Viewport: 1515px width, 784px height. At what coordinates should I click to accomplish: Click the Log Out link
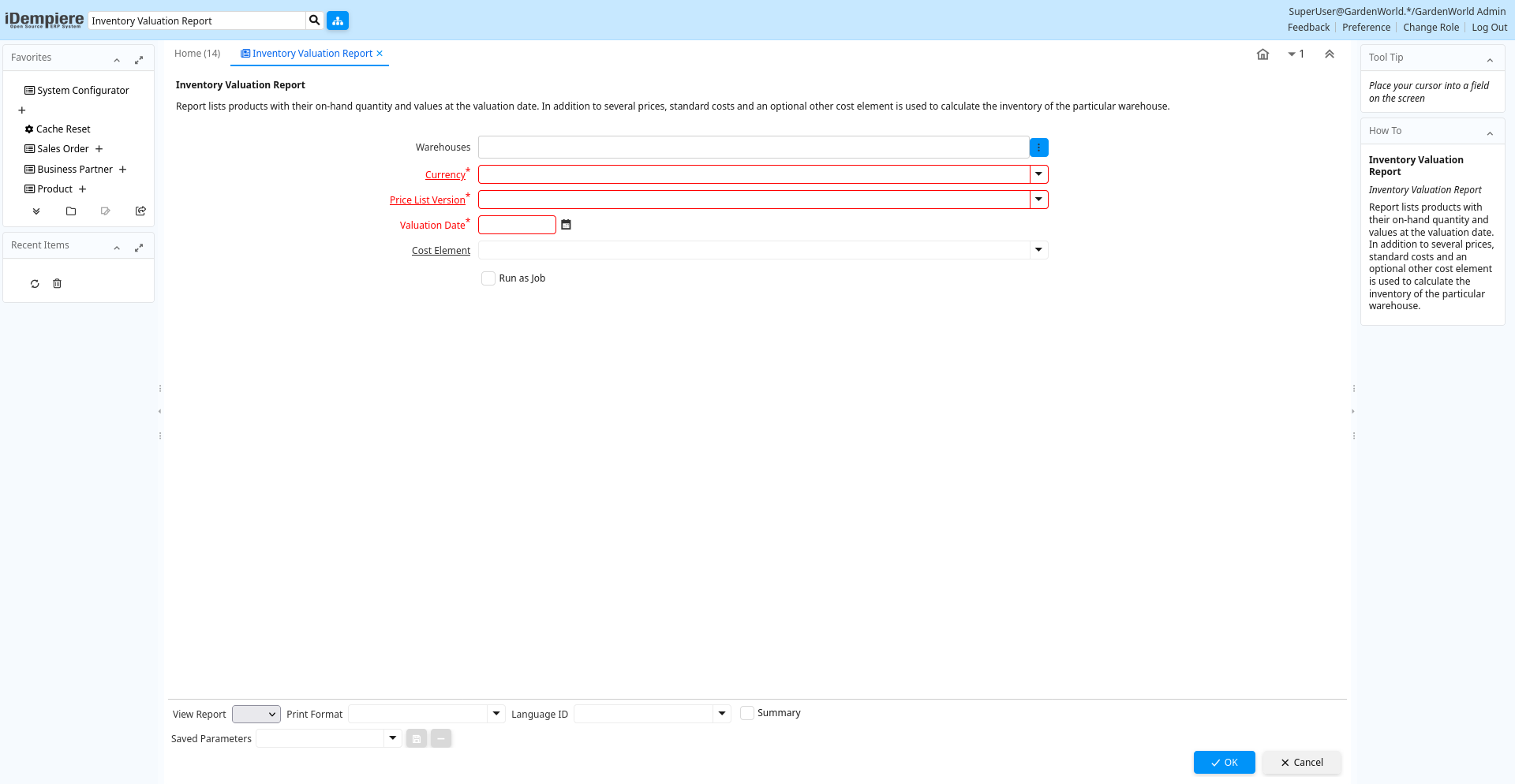[1489, 28]
